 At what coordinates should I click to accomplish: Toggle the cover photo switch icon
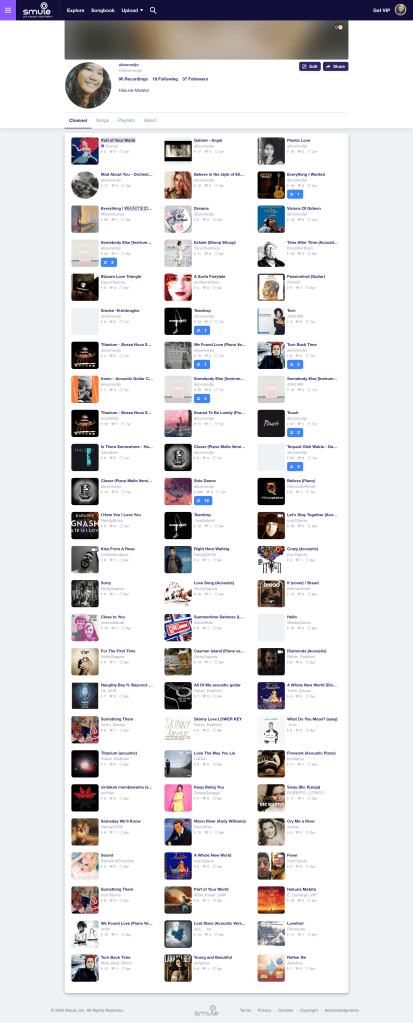point(339,27)
